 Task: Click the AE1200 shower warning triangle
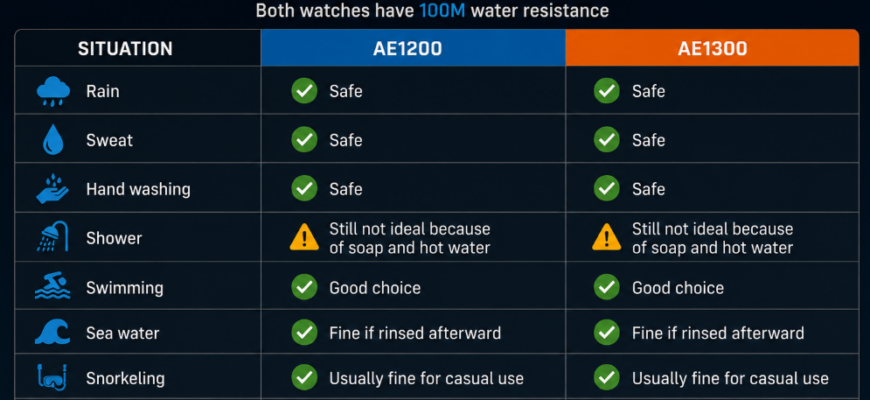coord(305,237)
